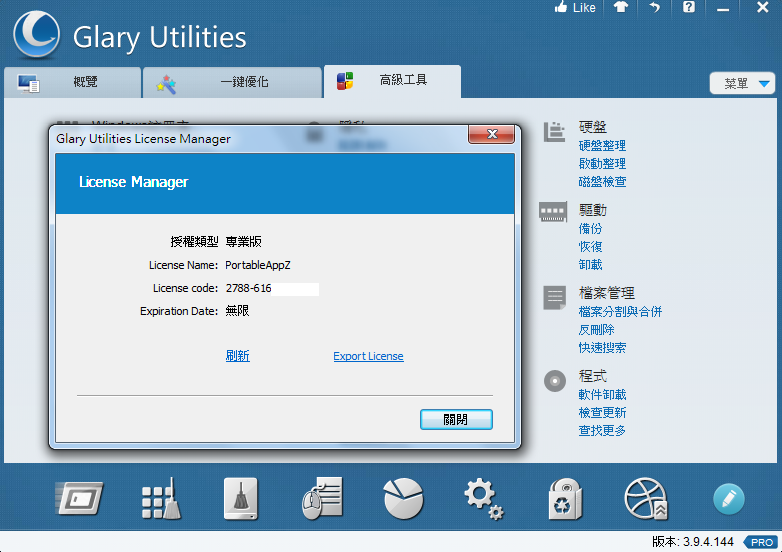
Task: Open process manager gears icon
Action: click(484, 499)
